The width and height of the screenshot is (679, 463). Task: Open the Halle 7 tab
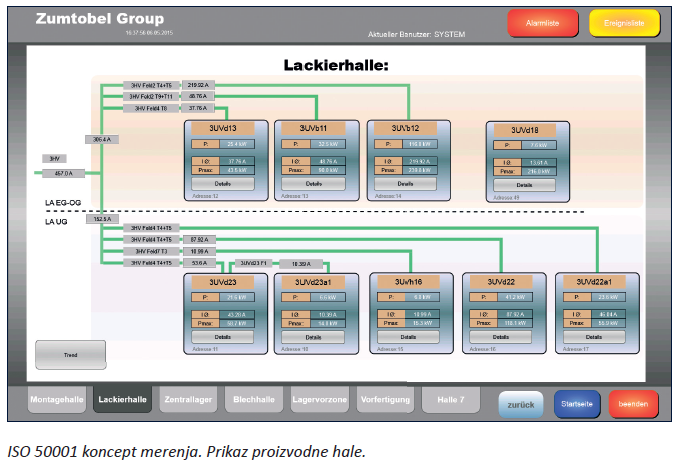tap(451, 399)
